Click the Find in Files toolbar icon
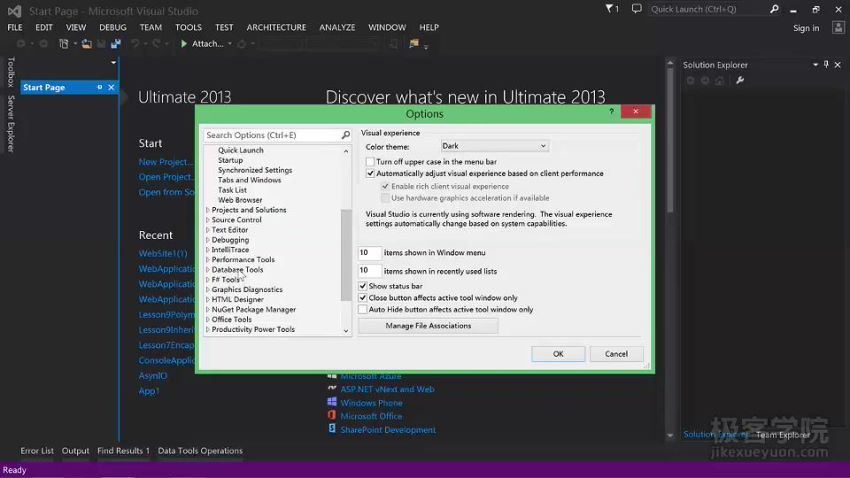Screen dimensions: 850x478 (x=414, y=44)
